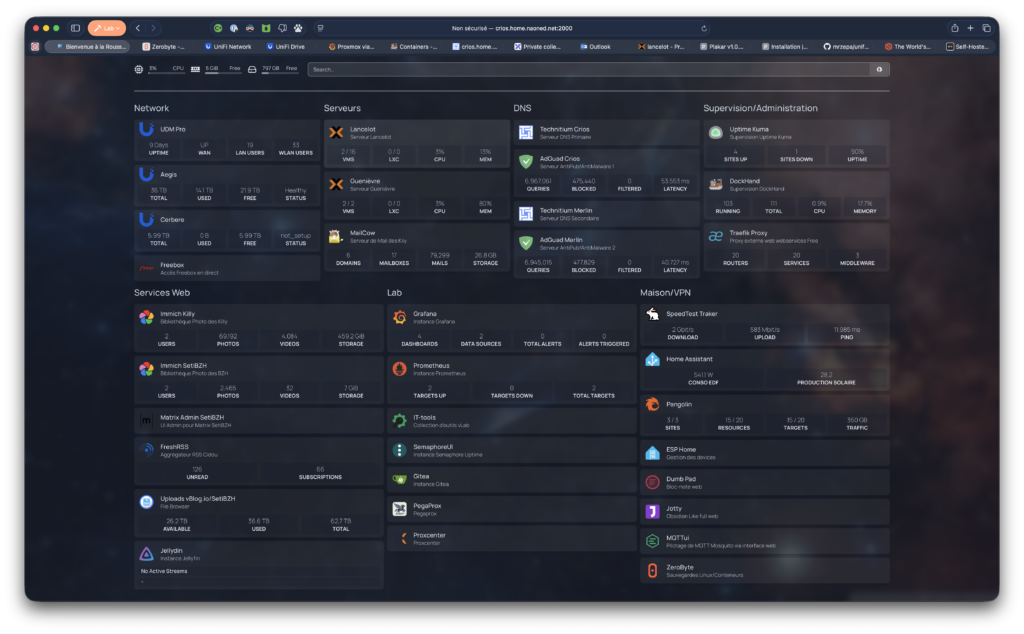Switch to the UniFi Network tab
The image size is (1024, 634).
coord(230,46)
